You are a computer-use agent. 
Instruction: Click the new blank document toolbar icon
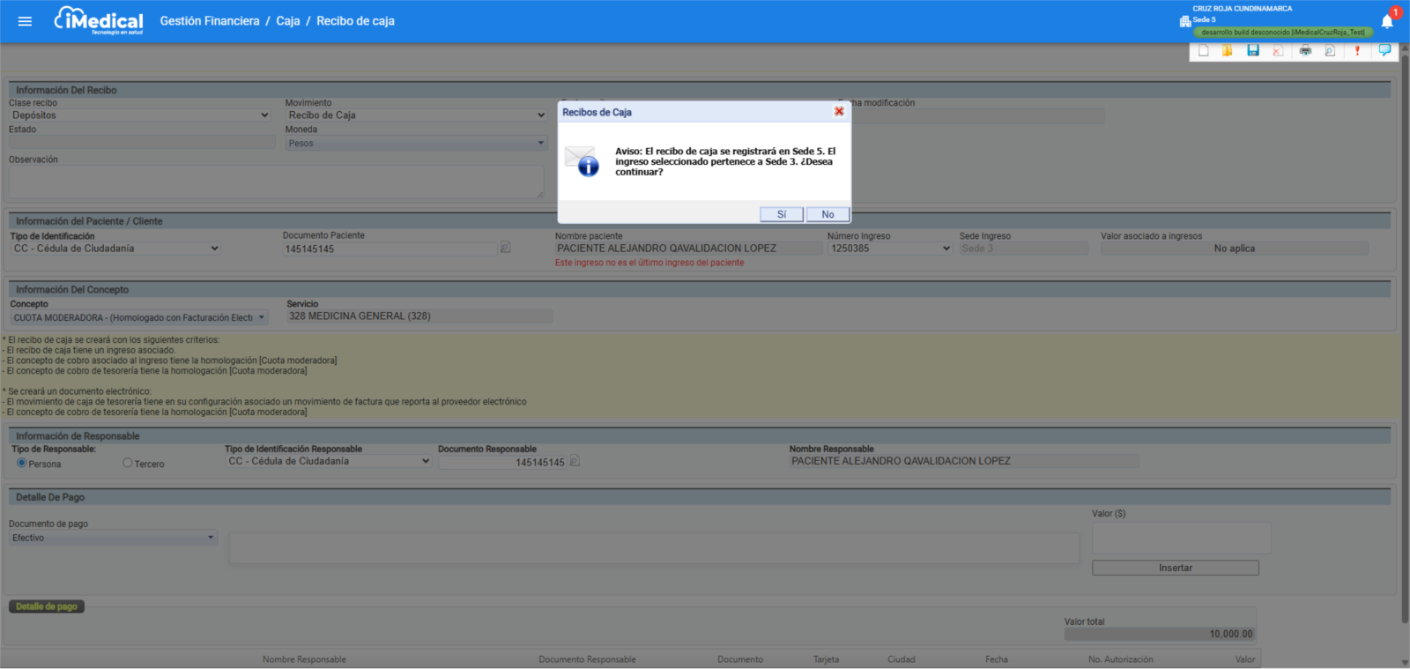(x=1204, y=51)
